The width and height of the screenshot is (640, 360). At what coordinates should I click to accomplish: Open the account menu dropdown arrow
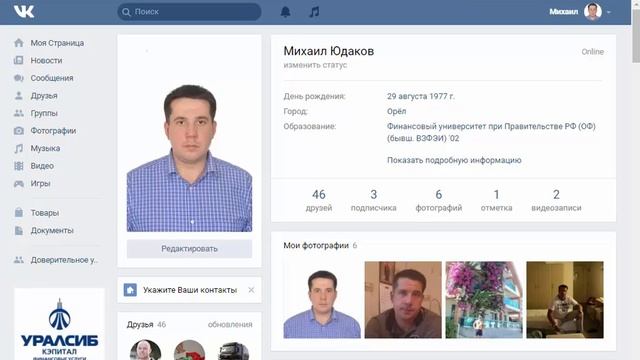pos(609,12)
